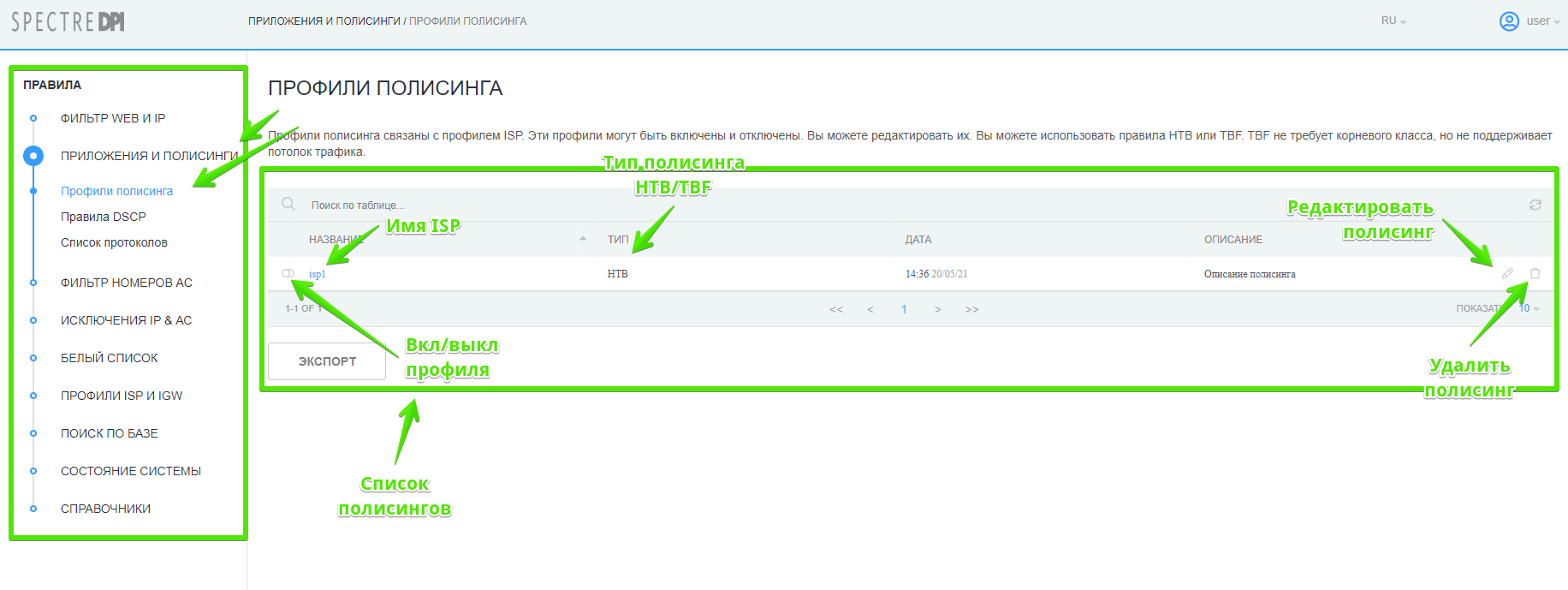Screen dimensions: 1568x590
Task: Go to the first page arrow
Action: click(x=836, y=309)
